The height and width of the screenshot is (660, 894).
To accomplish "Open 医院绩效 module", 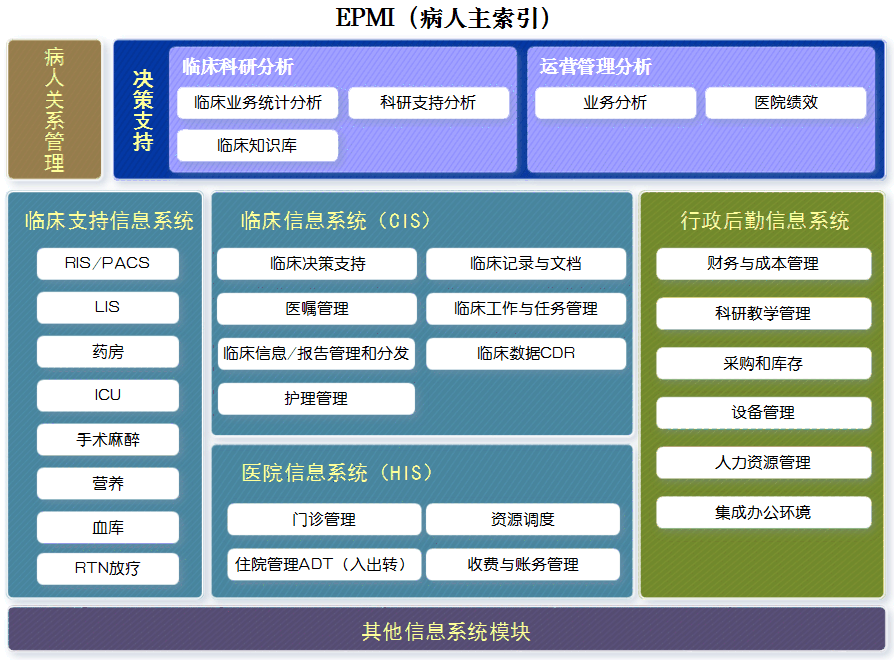I will [786, 103].
